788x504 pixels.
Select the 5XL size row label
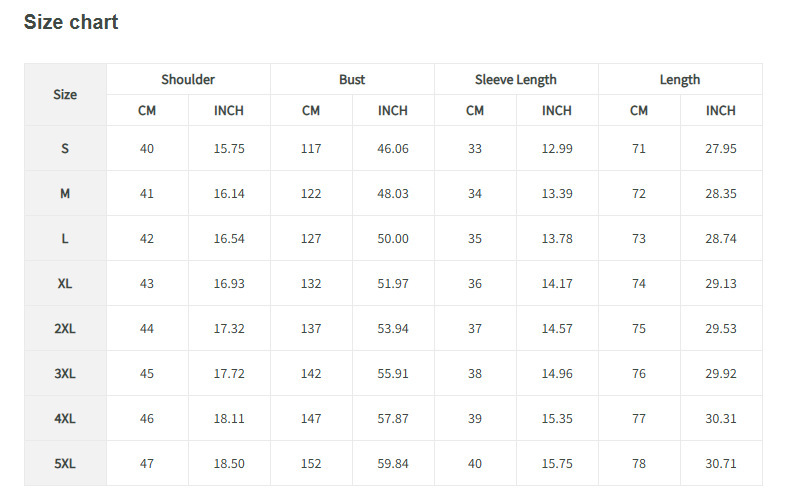(x=65, y=463)
